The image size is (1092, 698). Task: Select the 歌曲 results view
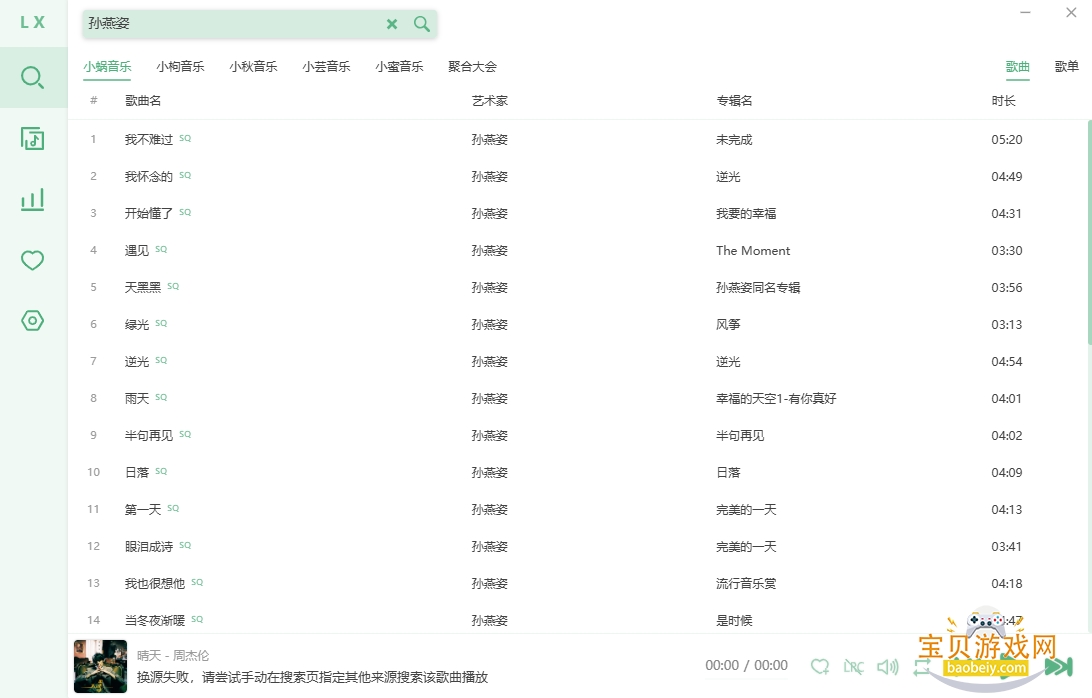(x=1017, y=67)
